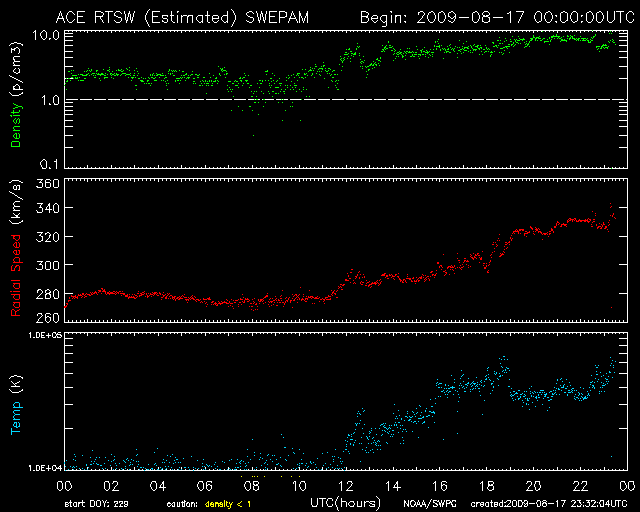
Task: Click the 'caution:' footer text
Action: (x=182, y=504)
